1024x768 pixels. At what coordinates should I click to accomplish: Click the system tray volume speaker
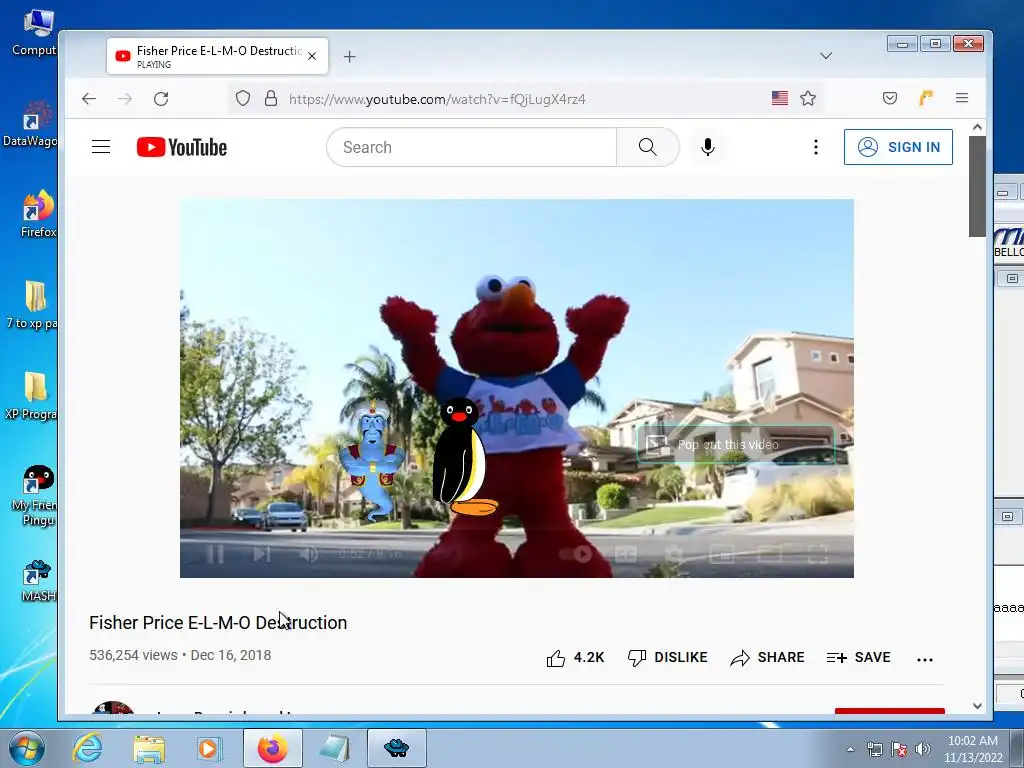(x=922, y=749)
